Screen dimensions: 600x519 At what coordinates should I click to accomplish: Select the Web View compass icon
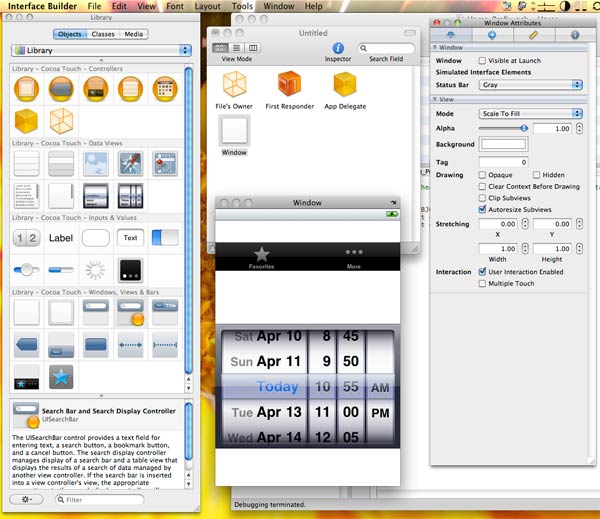point(130,163)
